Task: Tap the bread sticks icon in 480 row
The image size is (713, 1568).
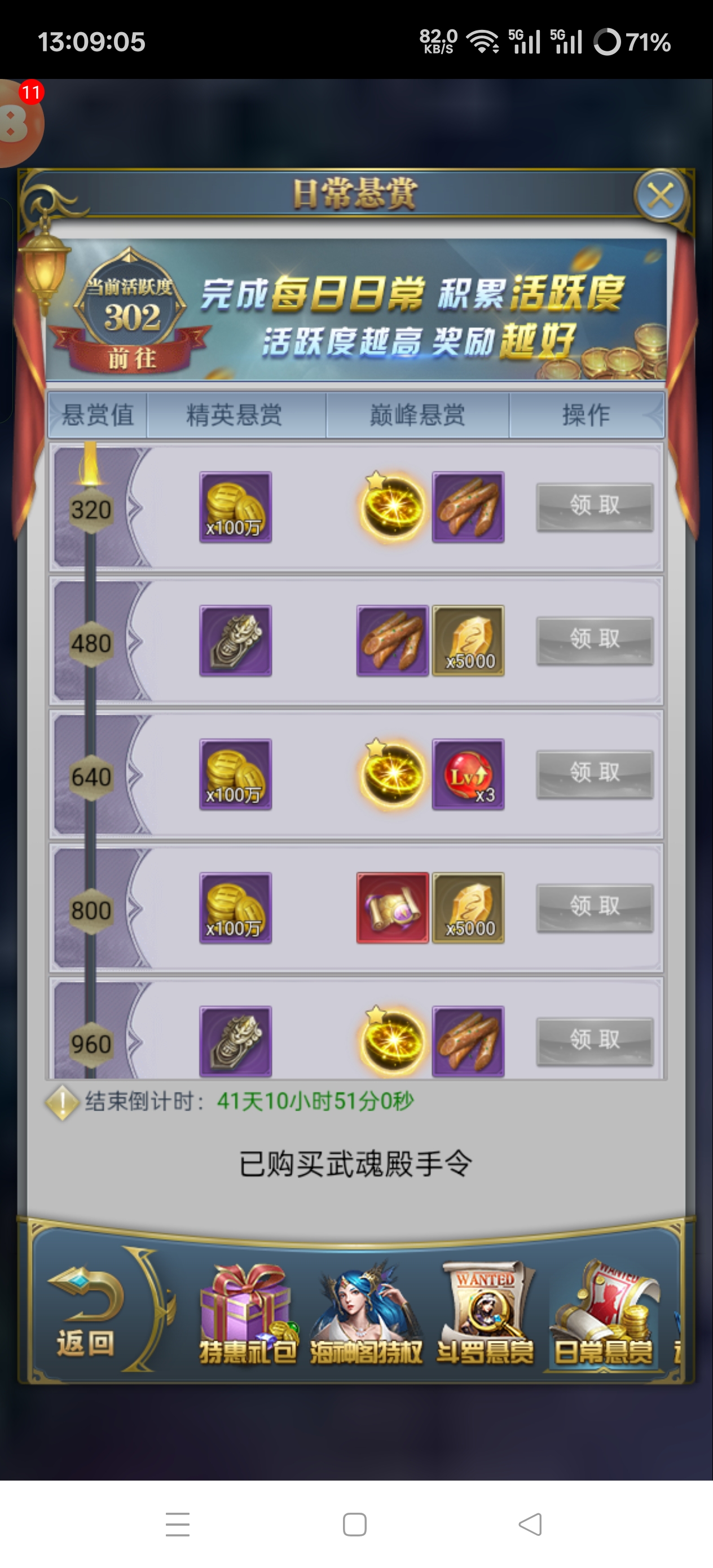Action: 393,640
